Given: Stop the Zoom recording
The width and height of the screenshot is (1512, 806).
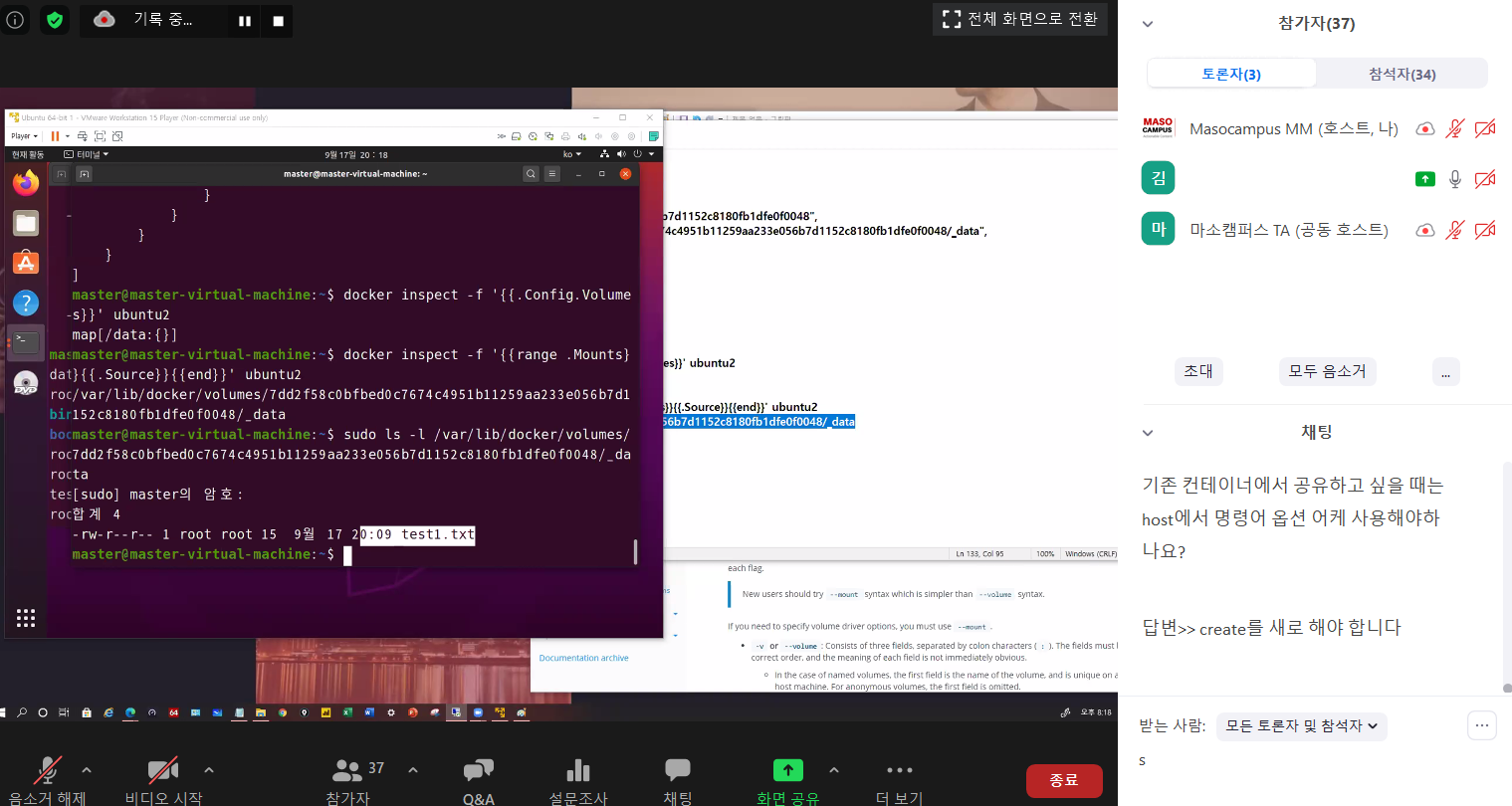Looking at the screenshot, I should tap(278, 21).
